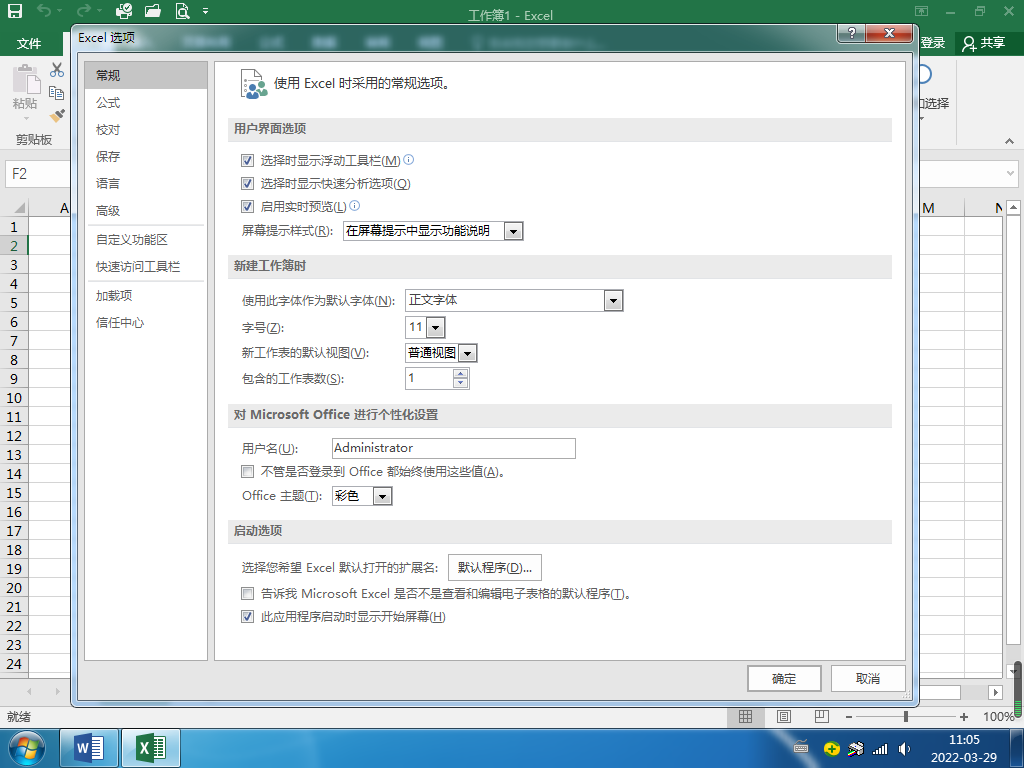Open Office theme dropdown showing 彩色
The width and height of the screenshot is (1024, 768).
[383, 496]
